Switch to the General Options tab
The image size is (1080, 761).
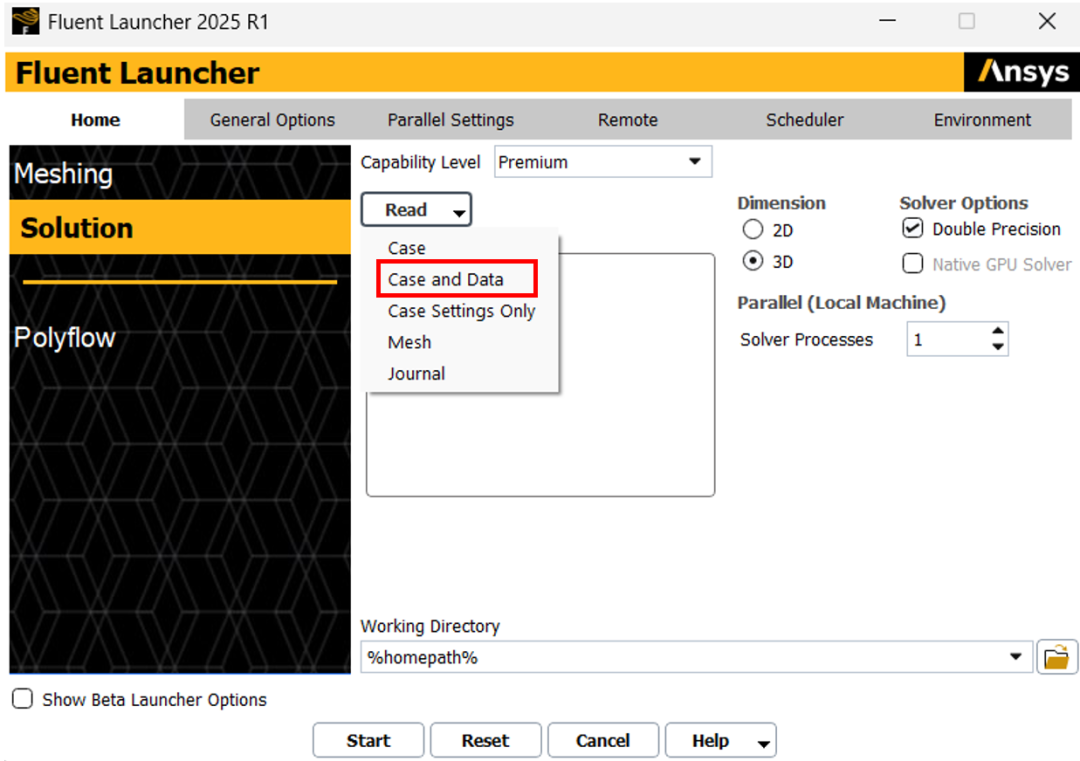tap(273, 120)
